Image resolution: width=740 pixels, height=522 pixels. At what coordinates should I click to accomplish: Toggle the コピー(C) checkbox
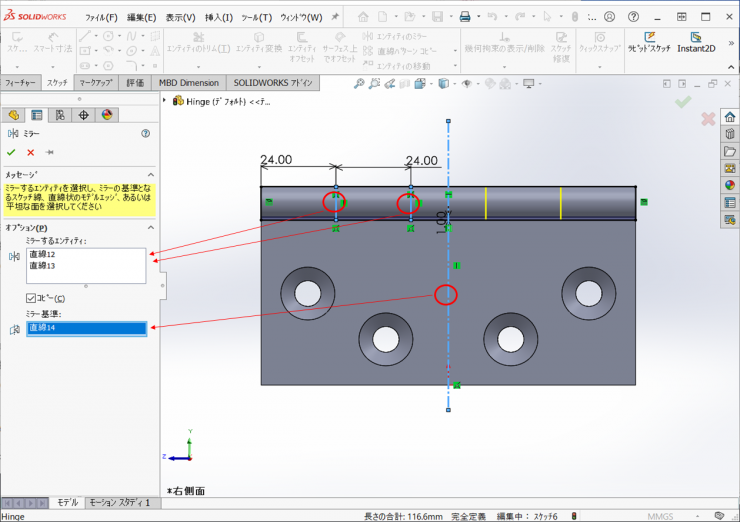pos(32,298)
